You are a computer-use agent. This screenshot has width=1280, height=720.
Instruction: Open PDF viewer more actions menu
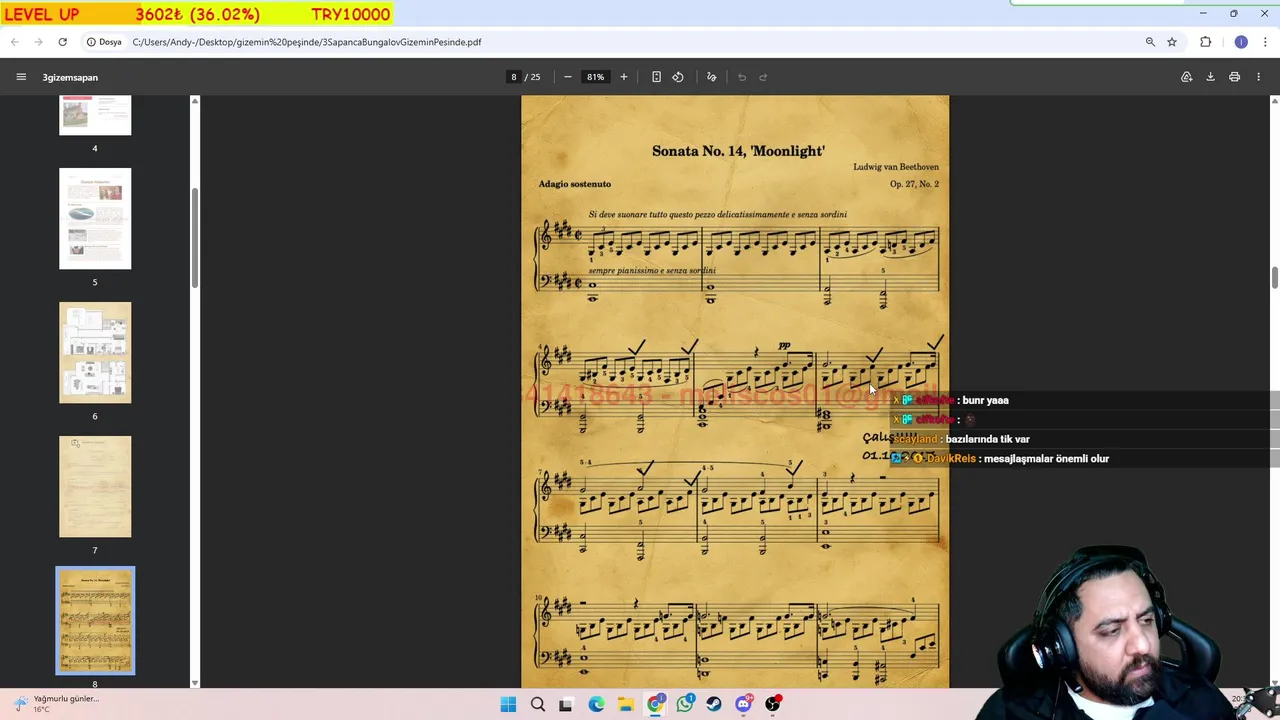pos(1259,77)
